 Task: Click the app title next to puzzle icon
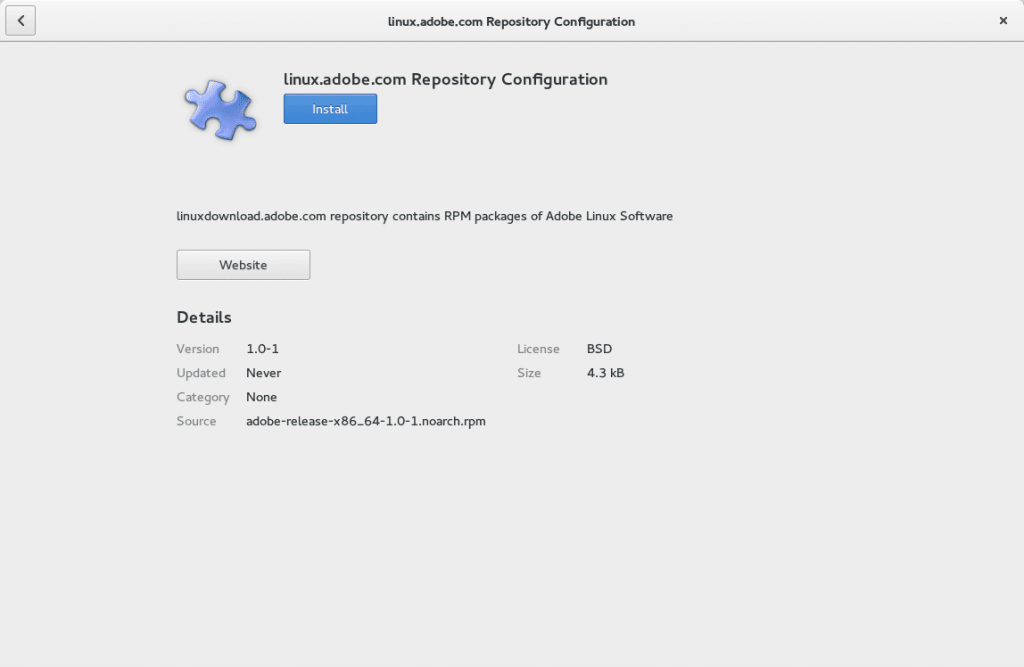click(x=445, y=79)
